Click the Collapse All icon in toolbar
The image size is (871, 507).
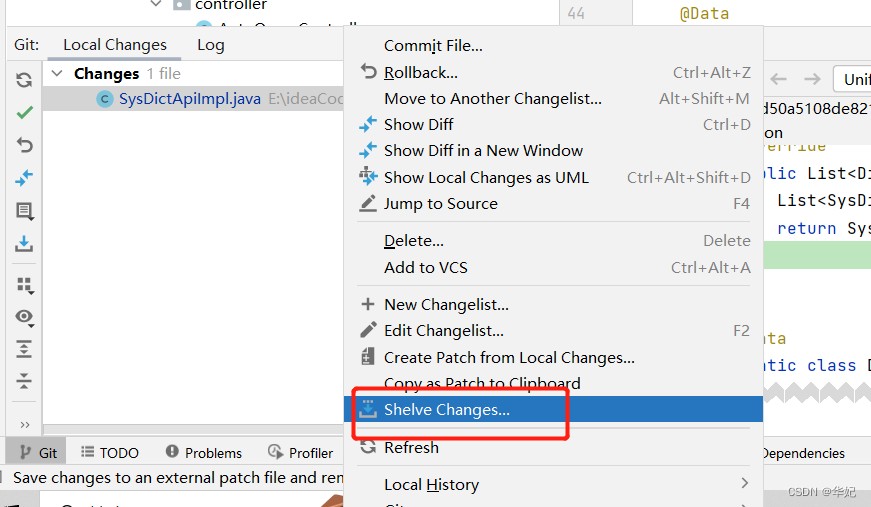click(x=25, y=381)
